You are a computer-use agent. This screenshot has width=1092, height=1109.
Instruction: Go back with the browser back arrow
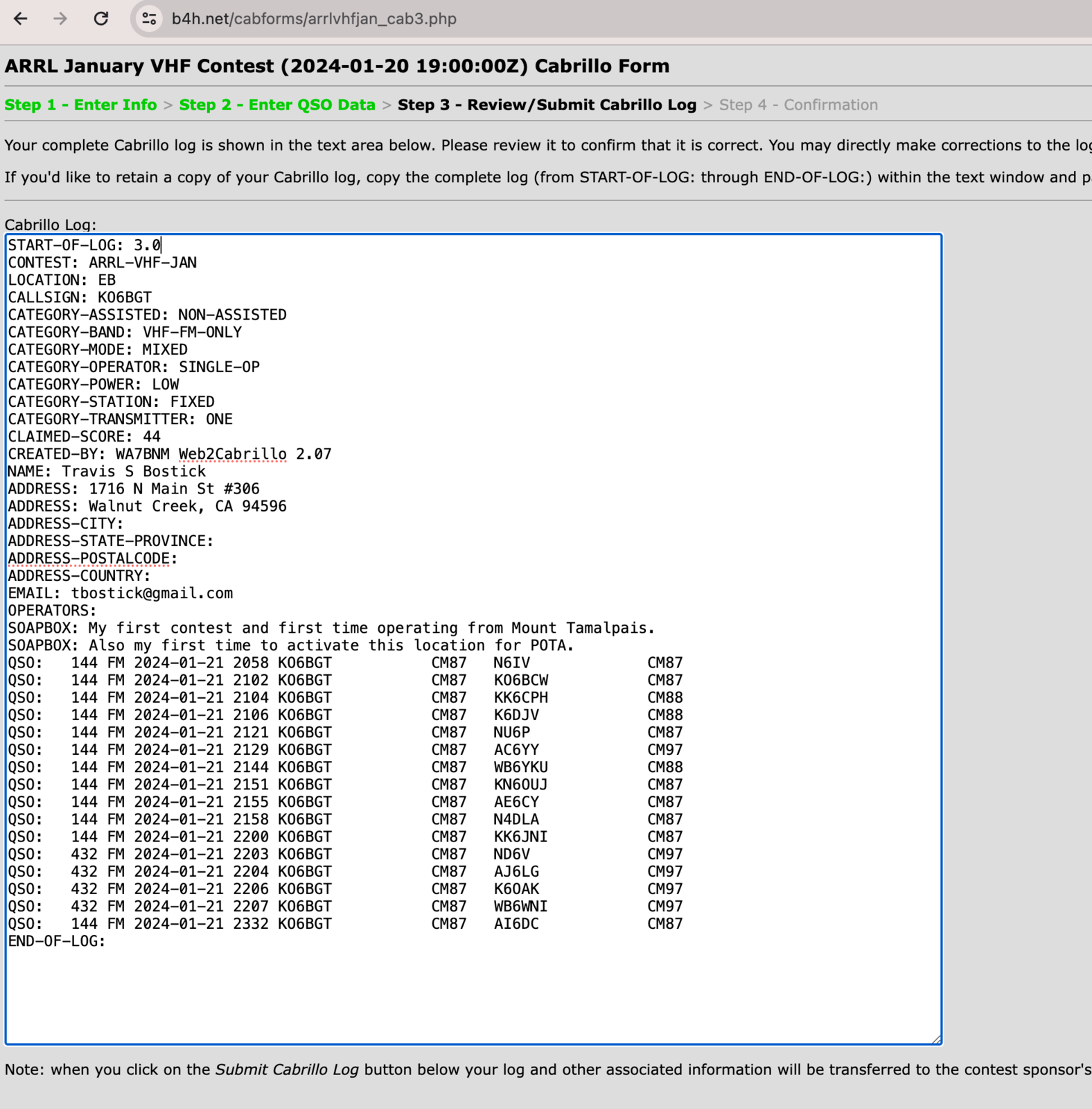(21, 19)
